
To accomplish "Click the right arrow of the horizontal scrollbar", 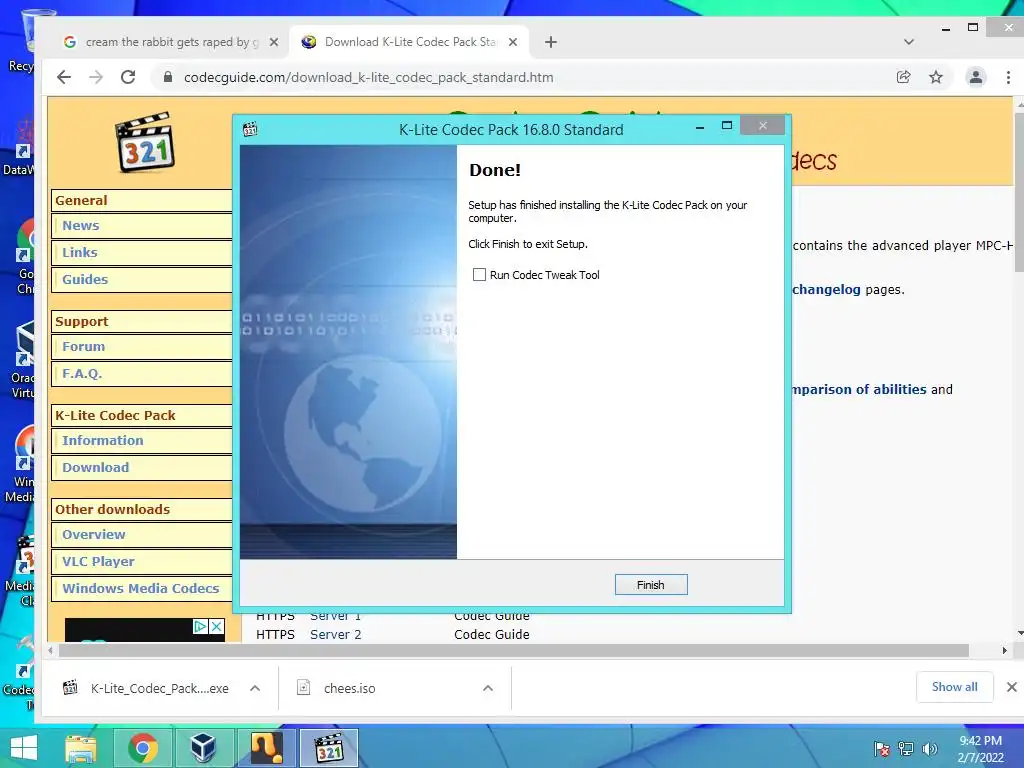I will (x=1004, y=650).
